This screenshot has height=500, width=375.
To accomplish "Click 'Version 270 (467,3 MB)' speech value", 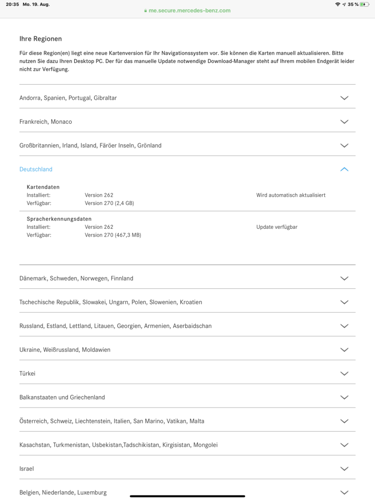I will 113,235.
